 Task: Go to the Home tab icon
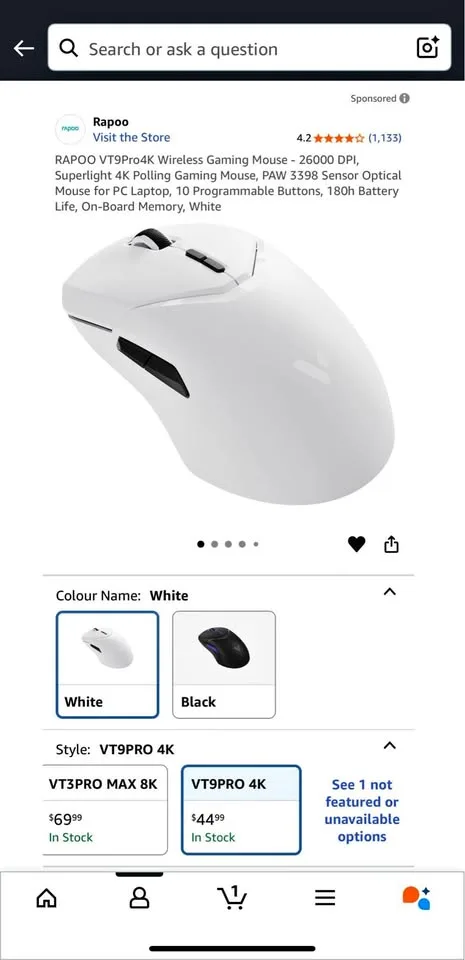click(46, 898)
